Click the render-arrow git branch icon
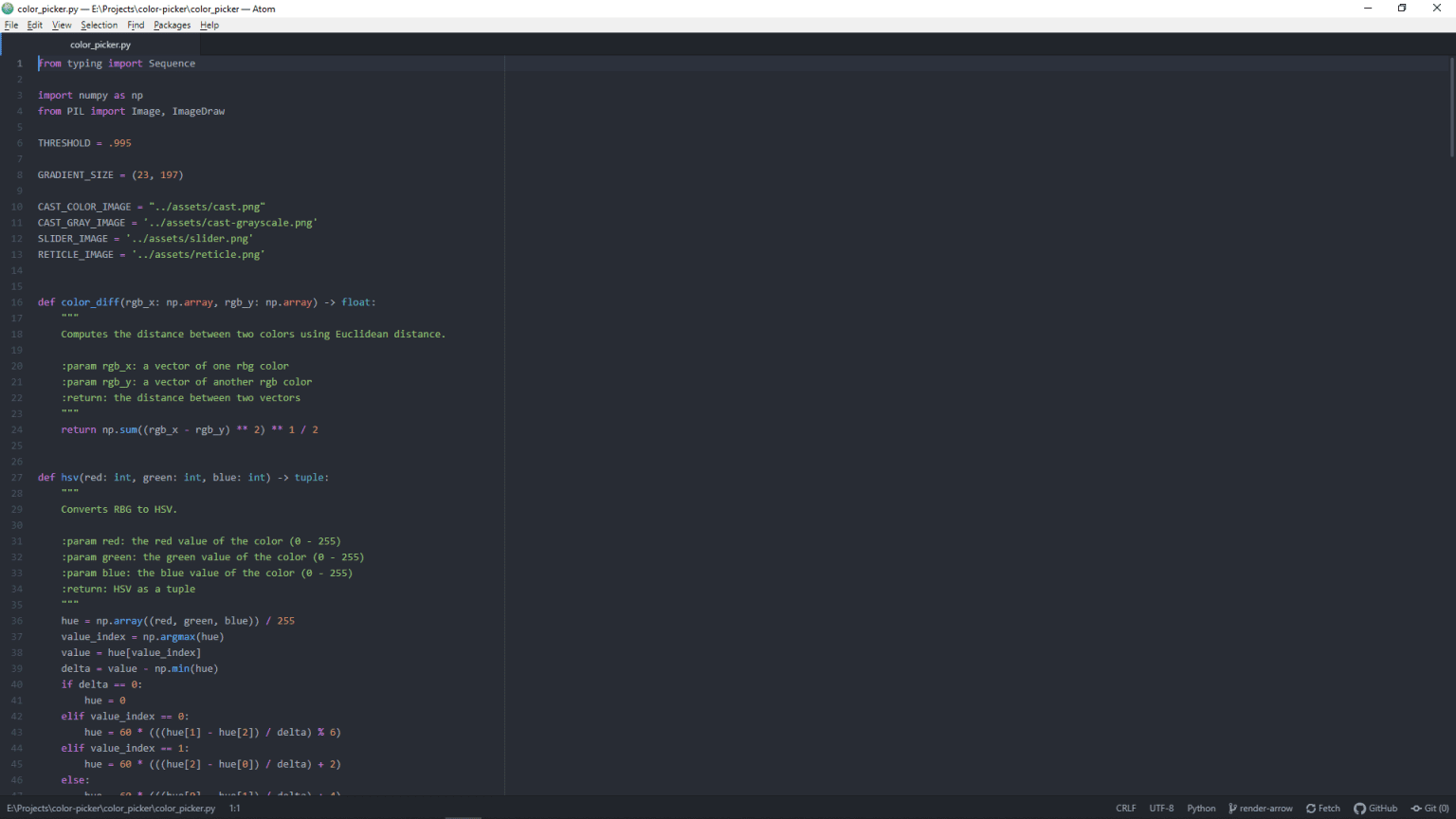 tap(1232, 809)
